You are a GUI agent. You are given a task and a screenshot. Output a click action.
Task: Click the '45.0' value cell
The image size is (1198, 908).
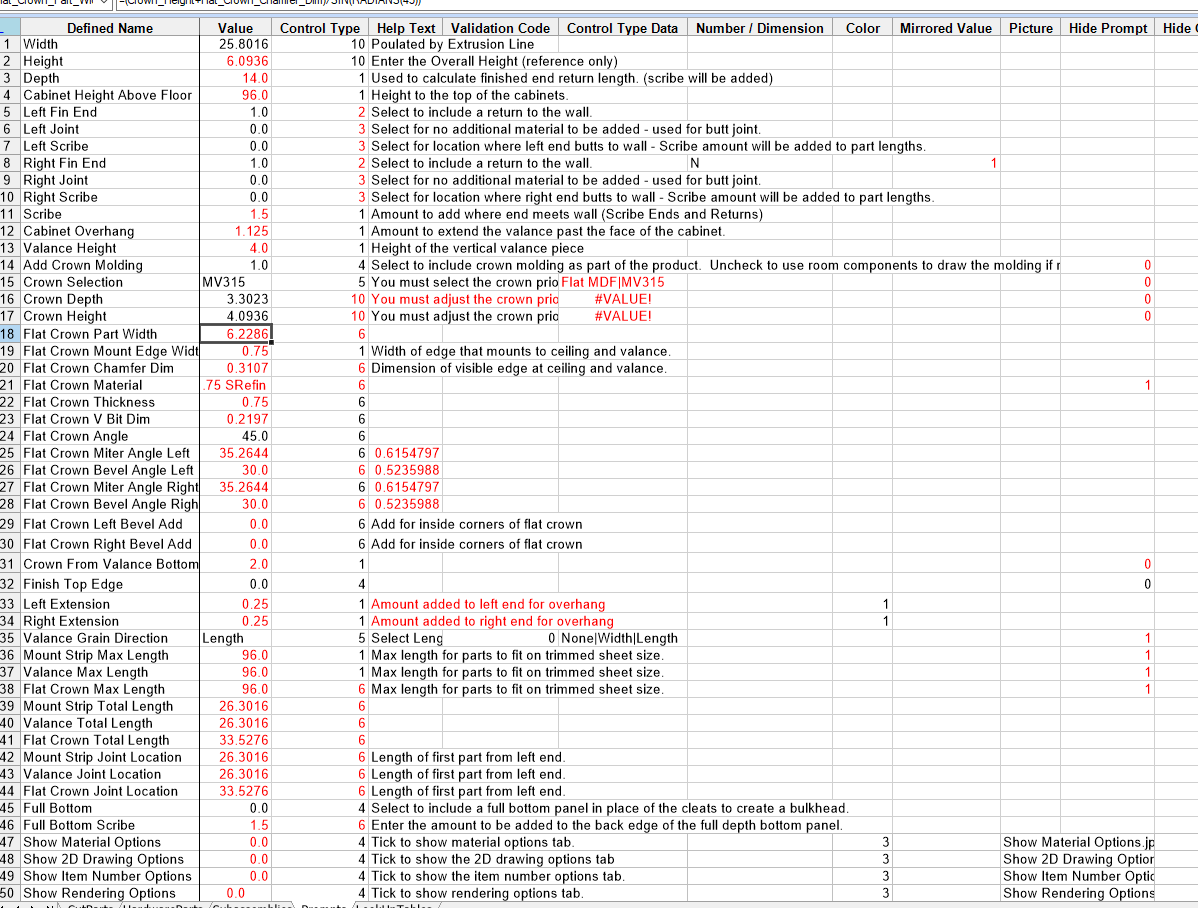click(x=235, y=436)
